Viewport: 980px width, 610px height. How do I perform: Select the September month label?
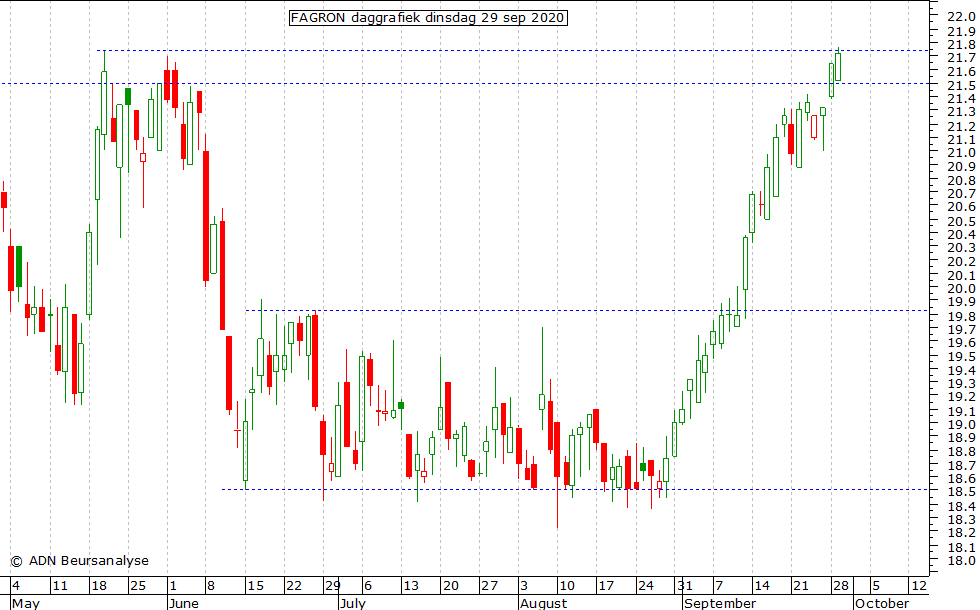tap(720, 603)
